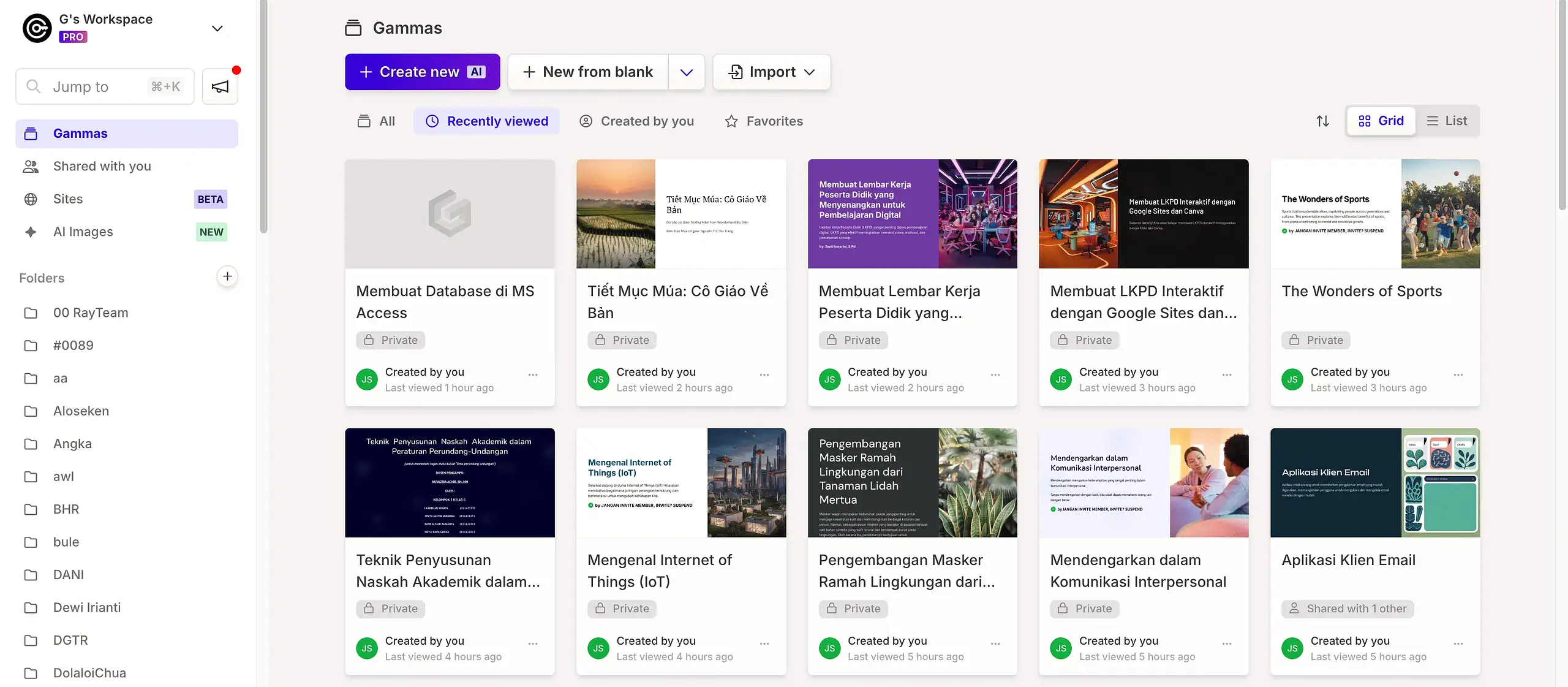The height and width of the screenshot is (687, 1568).
Task: Add a new folder with plus icon
Action: (227, 276)
